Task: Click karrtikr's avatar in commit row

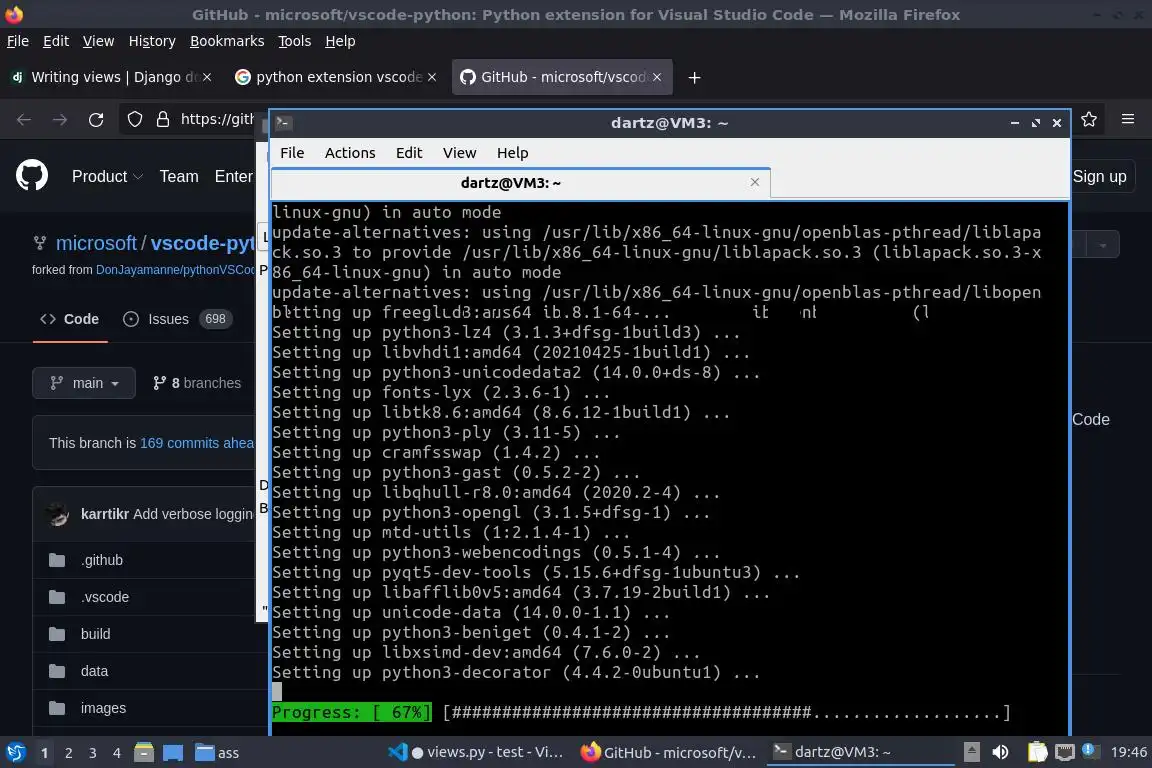Action: coord(57,514)
